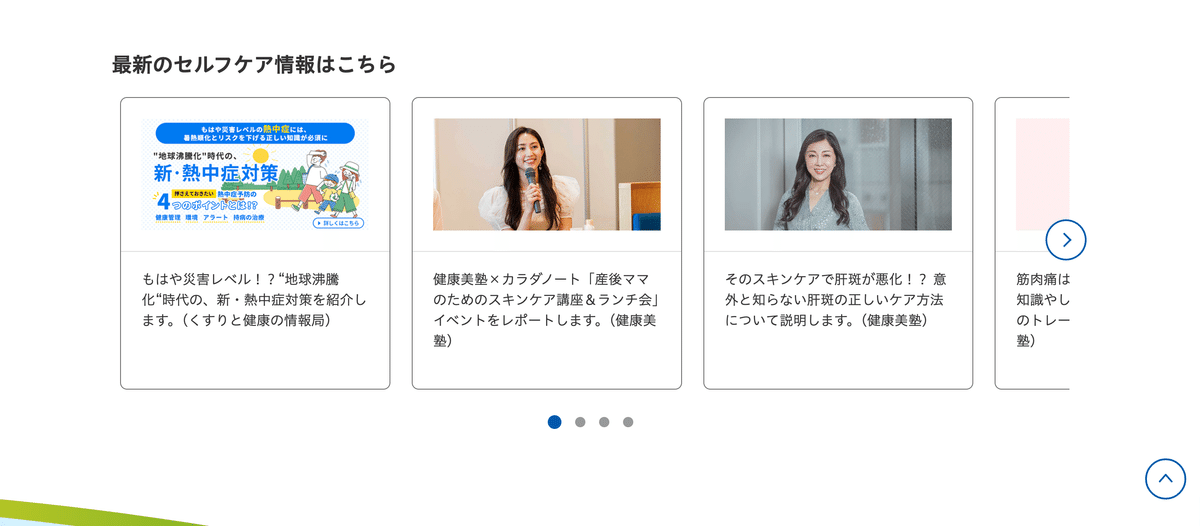Screen dimensions: 1200x526
Task: Click the 最新のセルフケア情報はこちら heading
Action: 254,64
